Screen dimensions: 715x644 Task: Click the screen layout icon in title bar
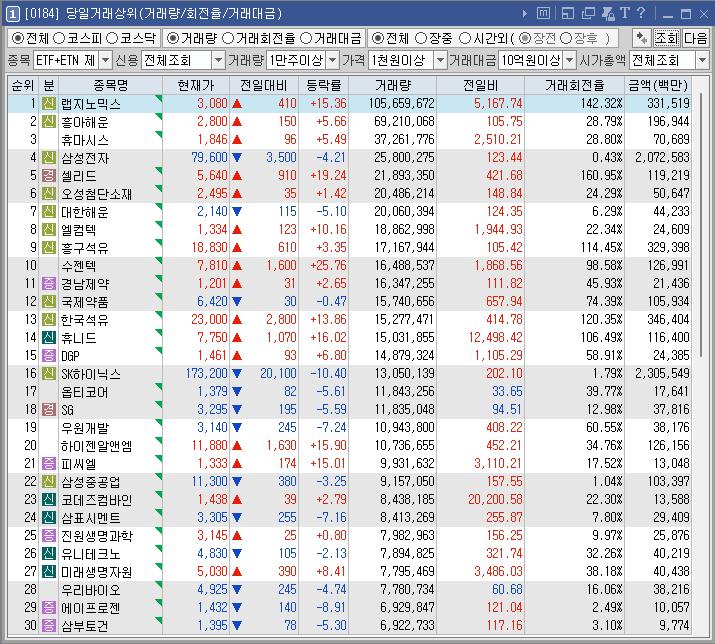(568, 14)
